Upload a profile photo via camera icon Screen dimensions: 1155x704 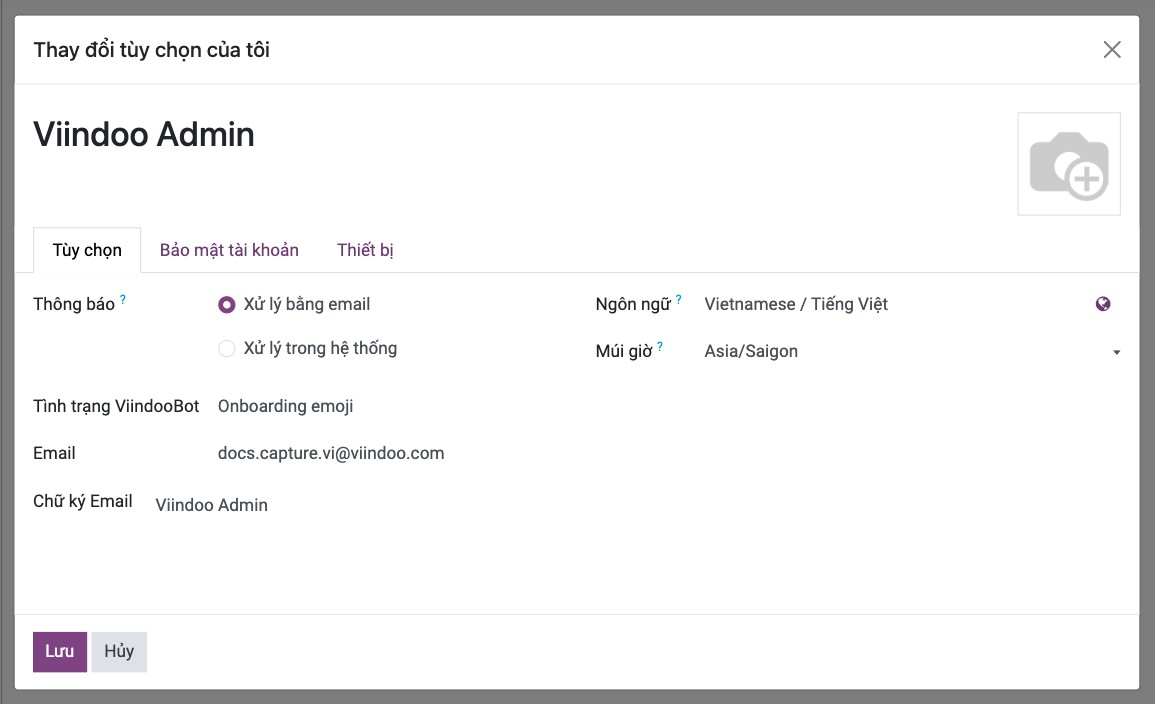point(1069,164)
